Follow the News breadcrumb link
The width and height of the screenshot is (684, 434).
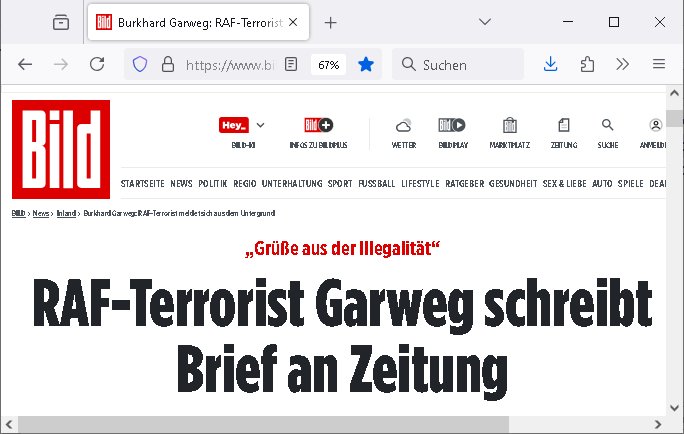point(41,213)
